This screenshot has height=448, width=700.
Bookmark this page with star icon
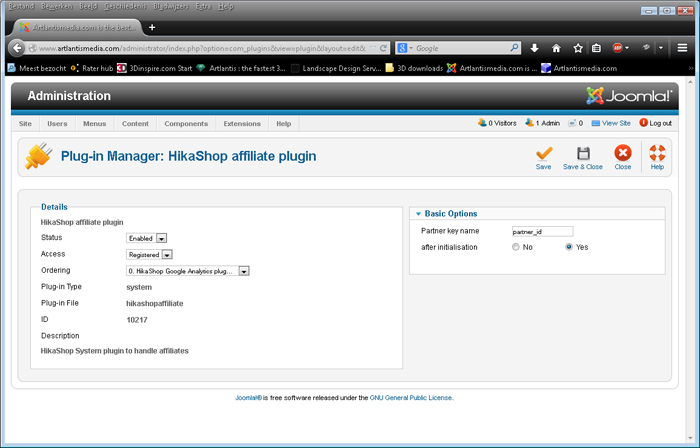(578, 48)
